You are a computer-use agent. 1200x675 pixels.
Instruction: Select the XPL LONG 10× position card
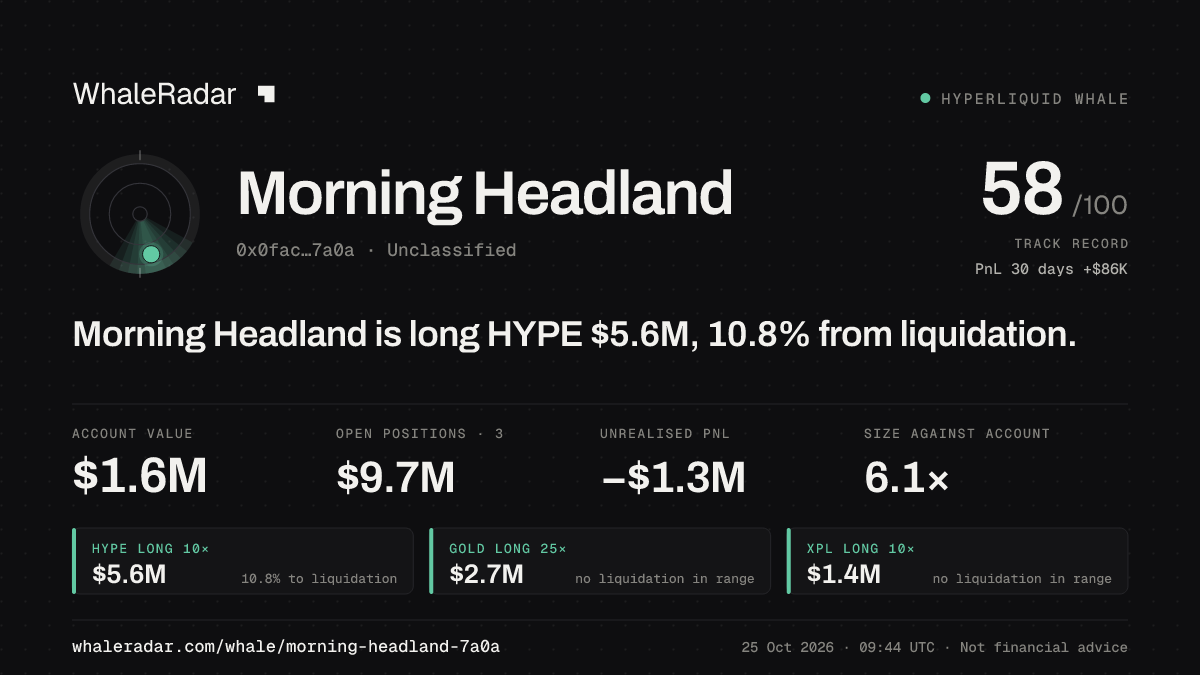point(958,561)
